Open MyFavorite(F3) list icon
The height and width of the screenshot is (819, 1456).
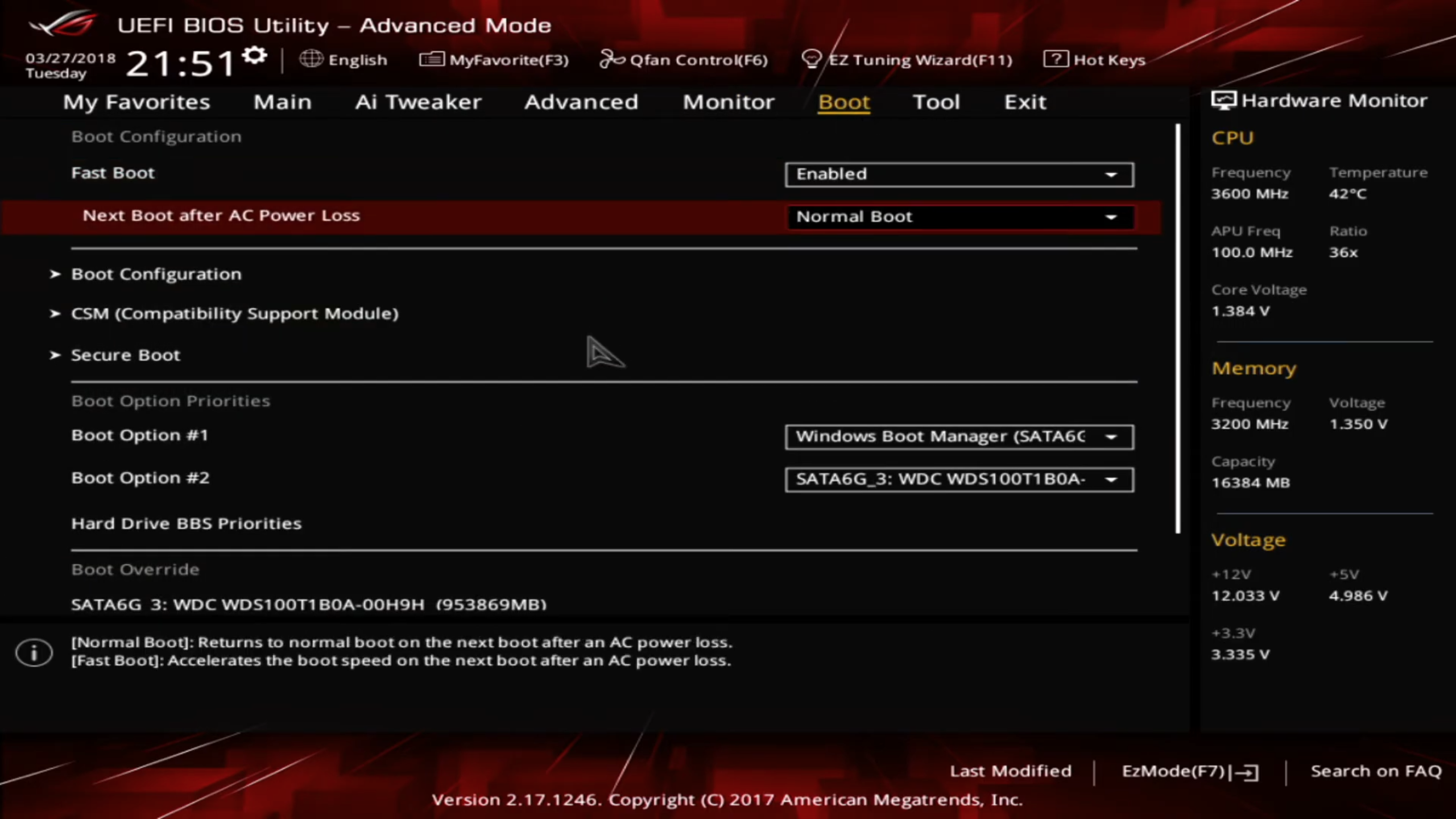pyautogui.click(x=432, y=59)
